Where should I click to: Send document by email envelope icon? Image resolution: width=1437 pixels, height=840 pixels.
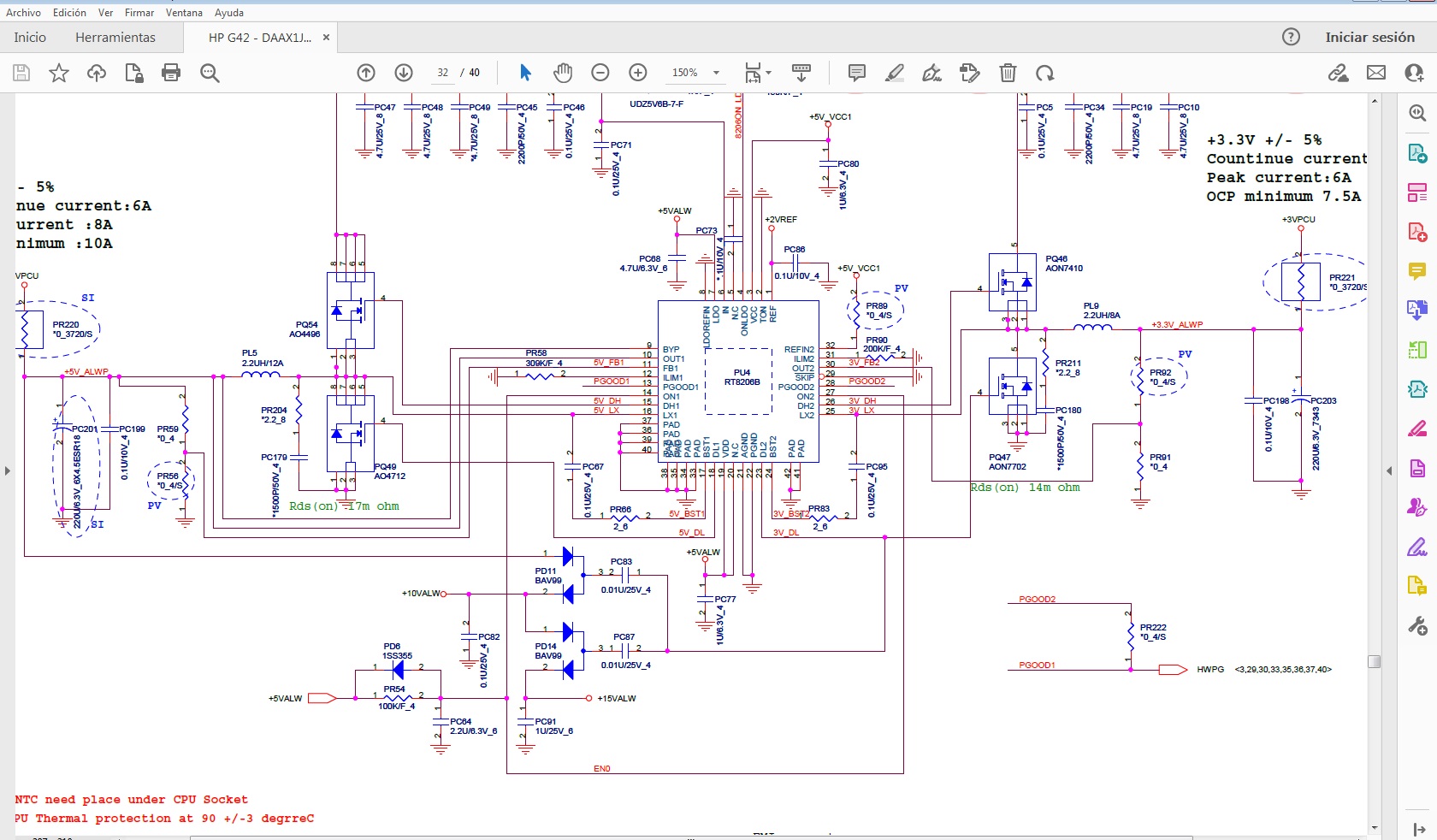1376,73
